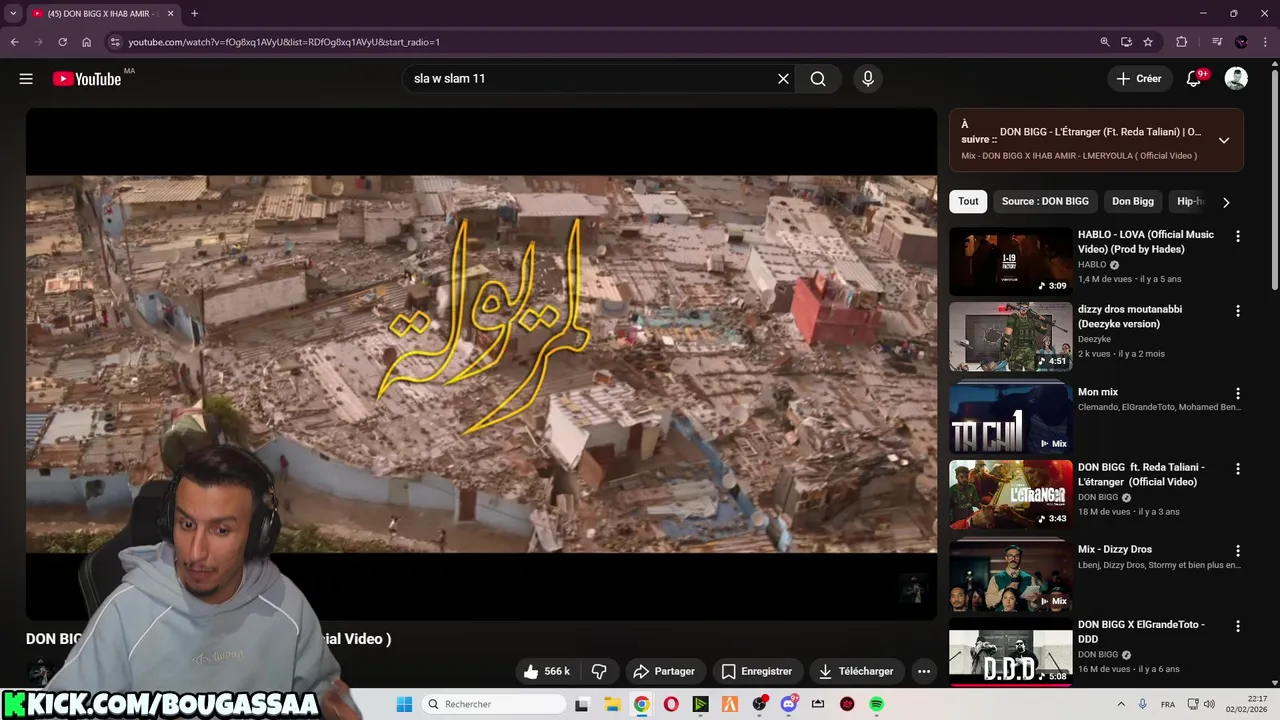Image resolution: width=1280 pixels, height=720 pixels.
Task: Open options for Mix - Dizzy Dros
Action: tap(1238, 551)
